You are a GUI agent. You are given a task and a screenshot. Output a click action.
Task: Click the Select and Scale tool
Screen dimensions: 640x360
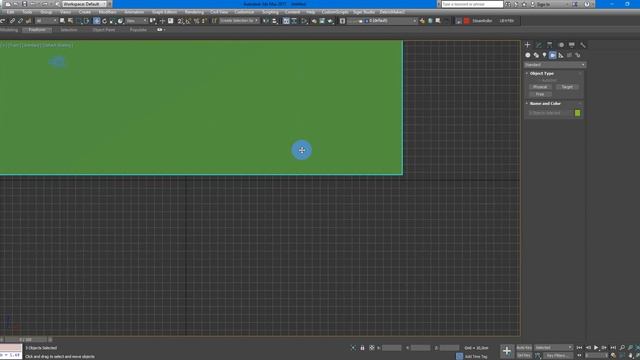tap(113, 20)
